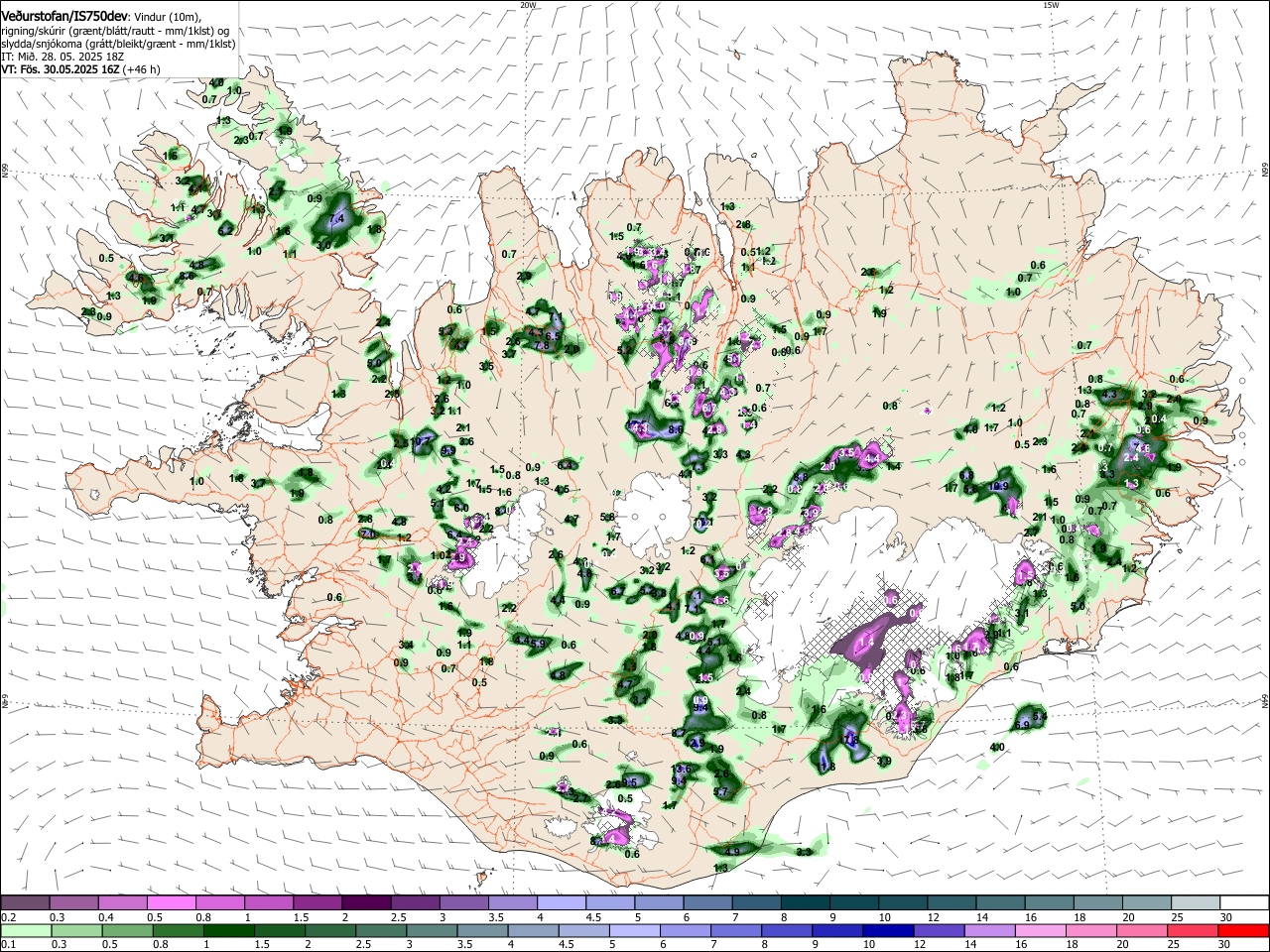
Task: Select the bright red 30 swatch in rain legend
Action: pos(1243,930)
